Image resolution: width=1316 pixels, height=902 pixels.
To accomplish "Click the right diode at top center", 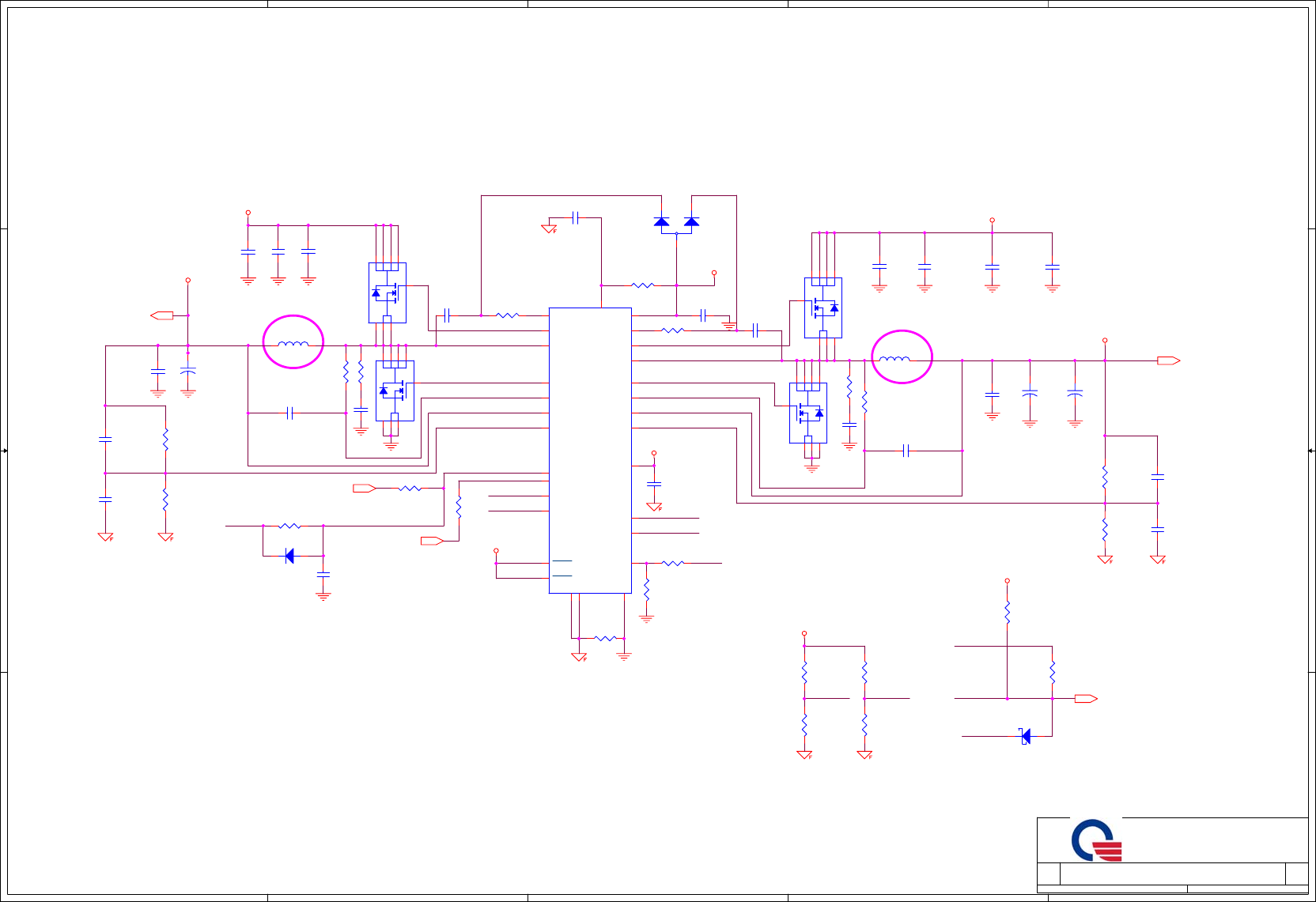I will (691, 221).
